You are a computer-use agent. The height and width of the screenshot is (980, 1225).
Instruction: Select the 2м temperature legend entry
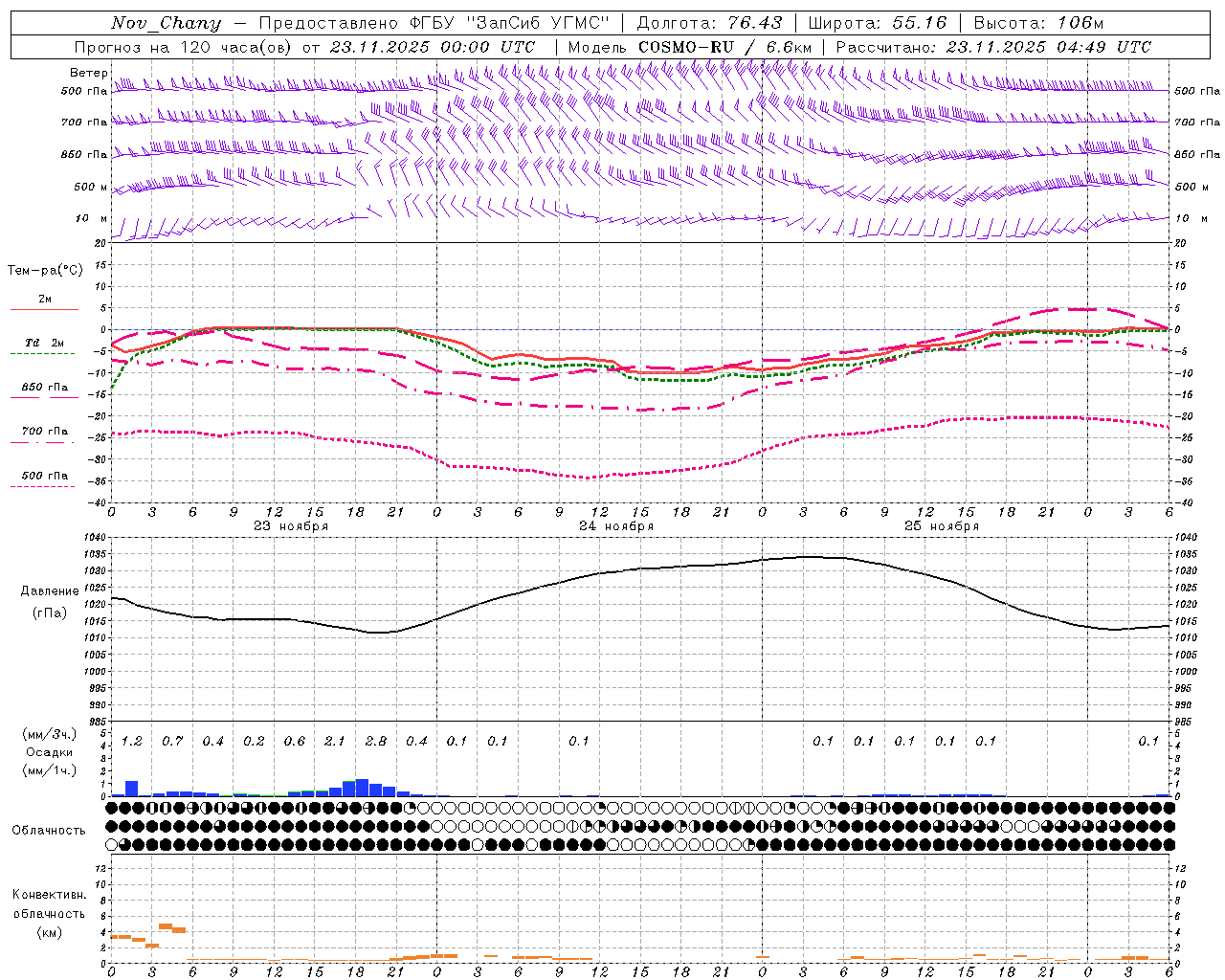coord(45,300)
